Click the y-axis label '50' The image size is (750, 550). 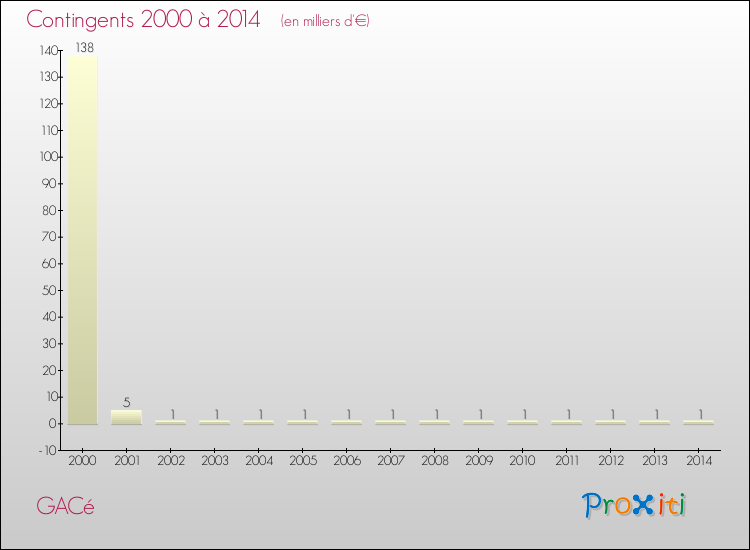point(50,290)
